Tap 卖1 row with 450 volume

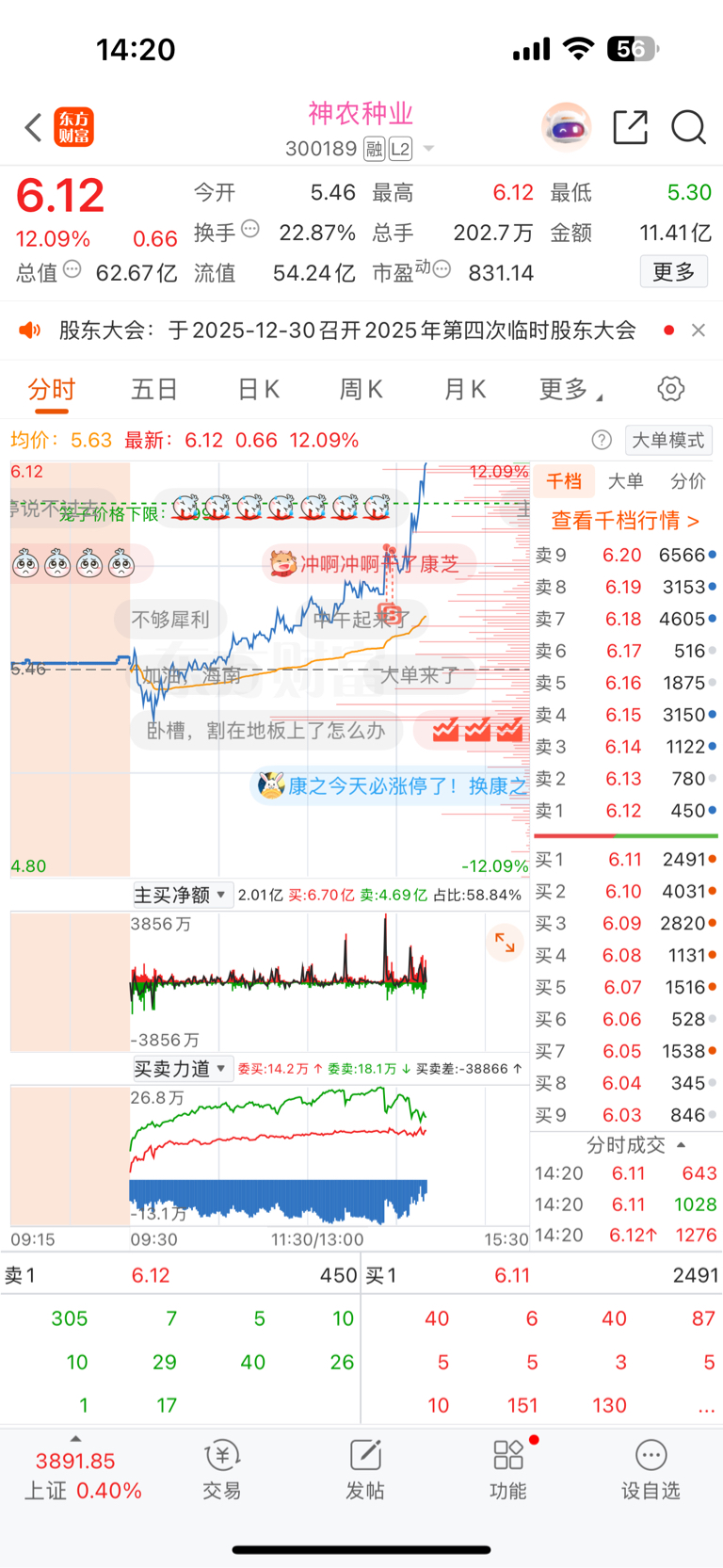point(626,811)
